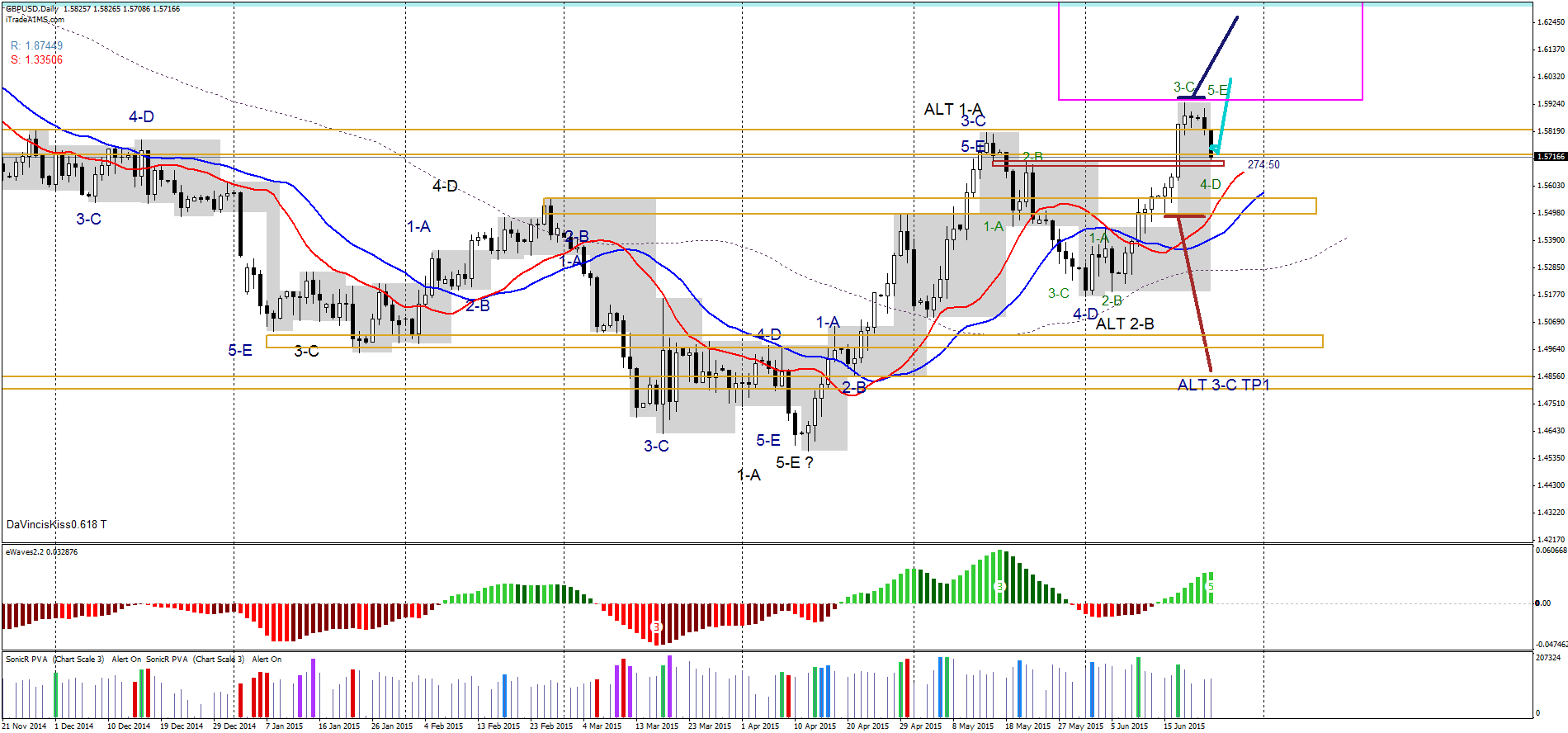
Task: Select the dark red descending trend line
Action: (x=1195, y=295)
